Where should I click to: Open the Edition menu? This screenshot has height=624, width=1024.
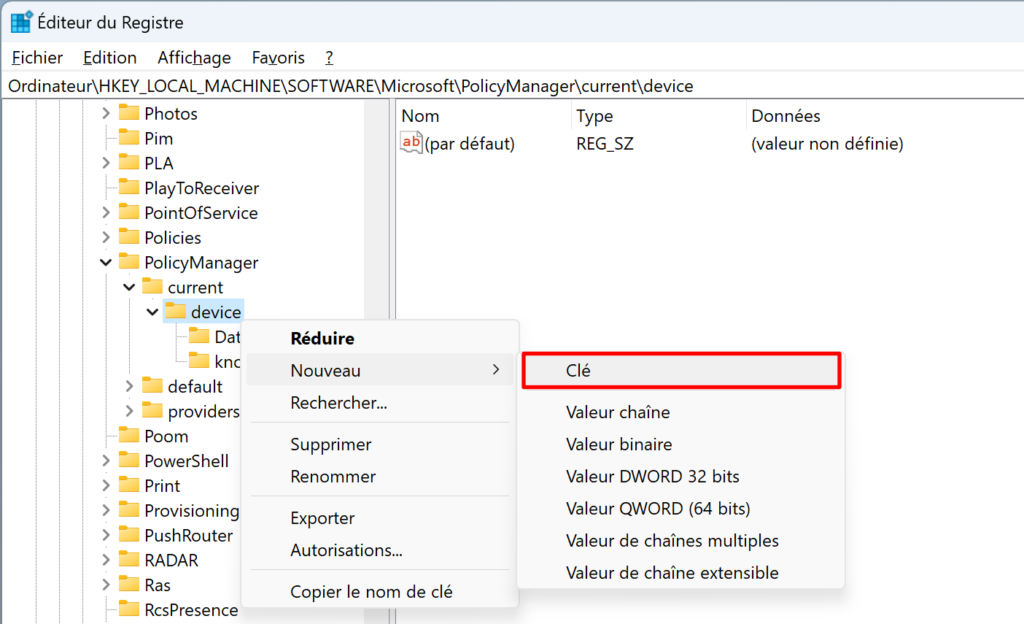click(x=110, y=57)
